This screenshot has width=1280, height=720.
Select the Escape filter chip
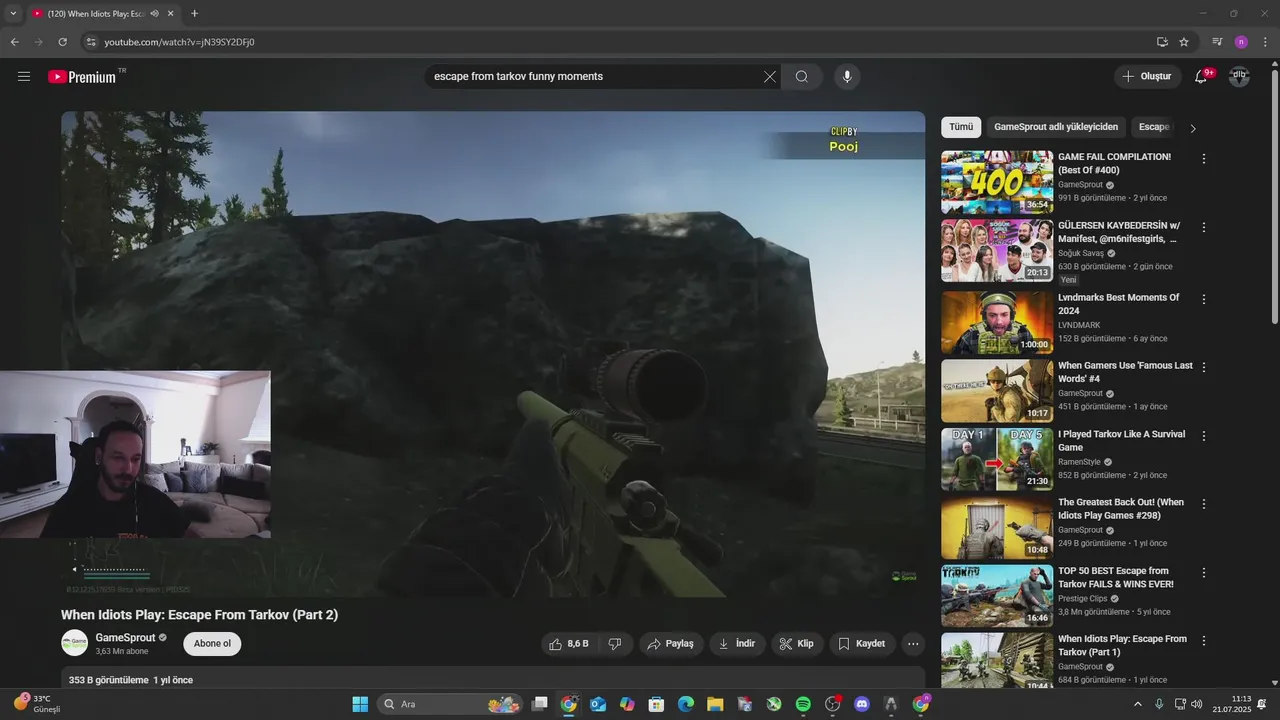(1154, 127)
